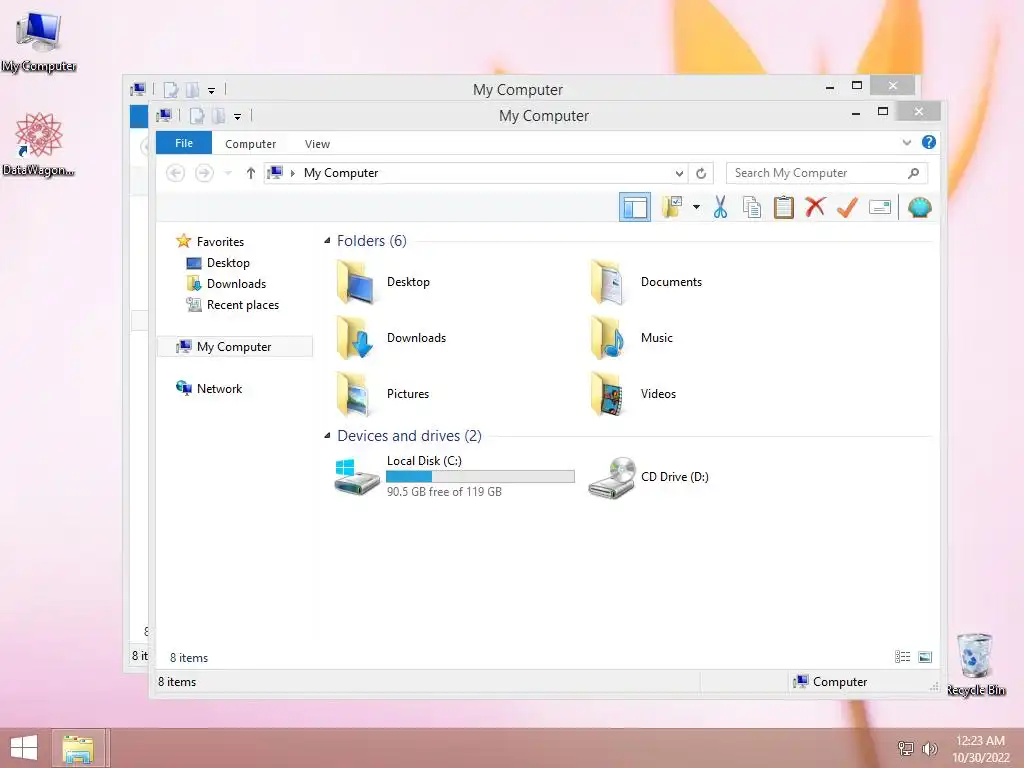The height and width of the screenshot is (768, 1024).
Task: Open folder options toolbar icon
Action: pos(672,208)
